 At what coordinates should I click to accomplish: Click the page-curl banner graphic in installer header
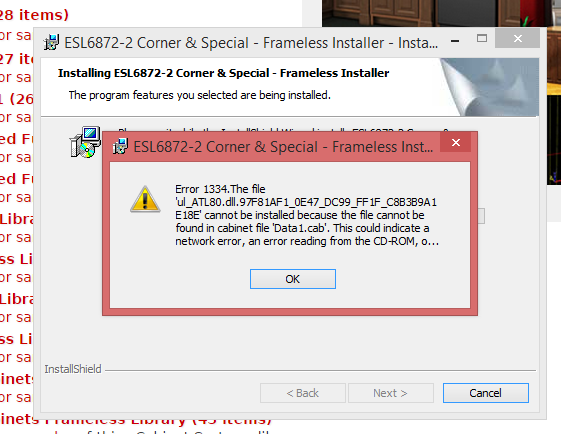pyautogui.click(x=489, y=87)
